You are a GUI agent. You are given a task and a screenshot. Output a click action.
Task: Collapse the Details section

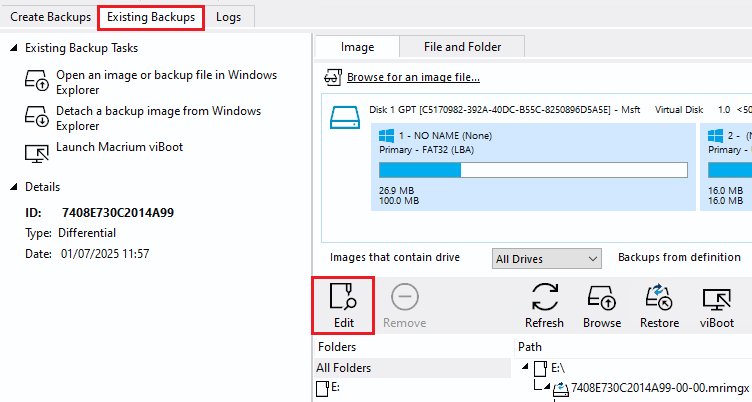14,187
